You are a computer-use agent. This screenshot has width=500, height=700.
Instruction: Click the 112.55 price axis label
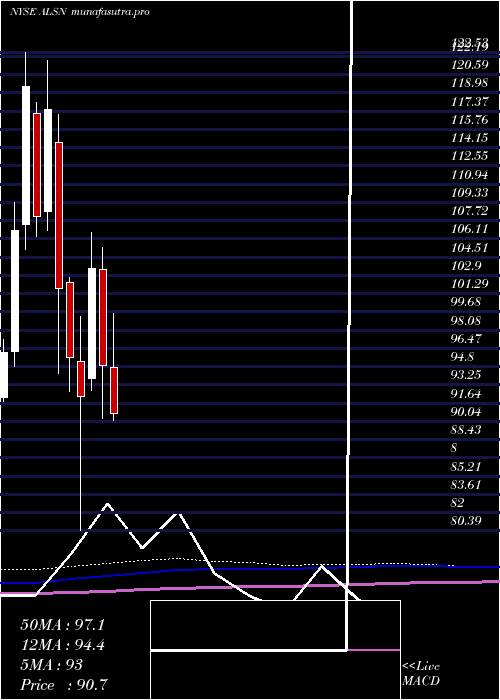tap(469, 156)
